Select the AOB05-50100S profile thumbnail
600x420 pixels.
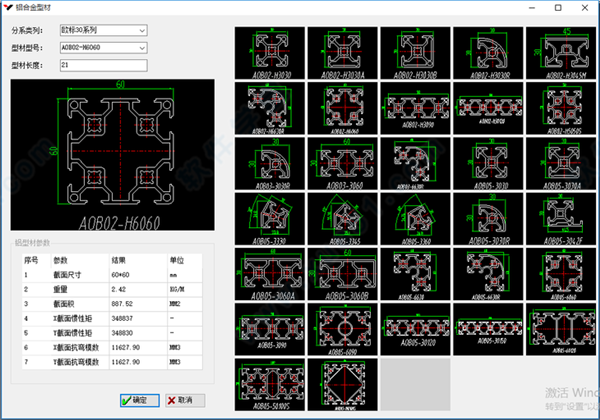270,384
